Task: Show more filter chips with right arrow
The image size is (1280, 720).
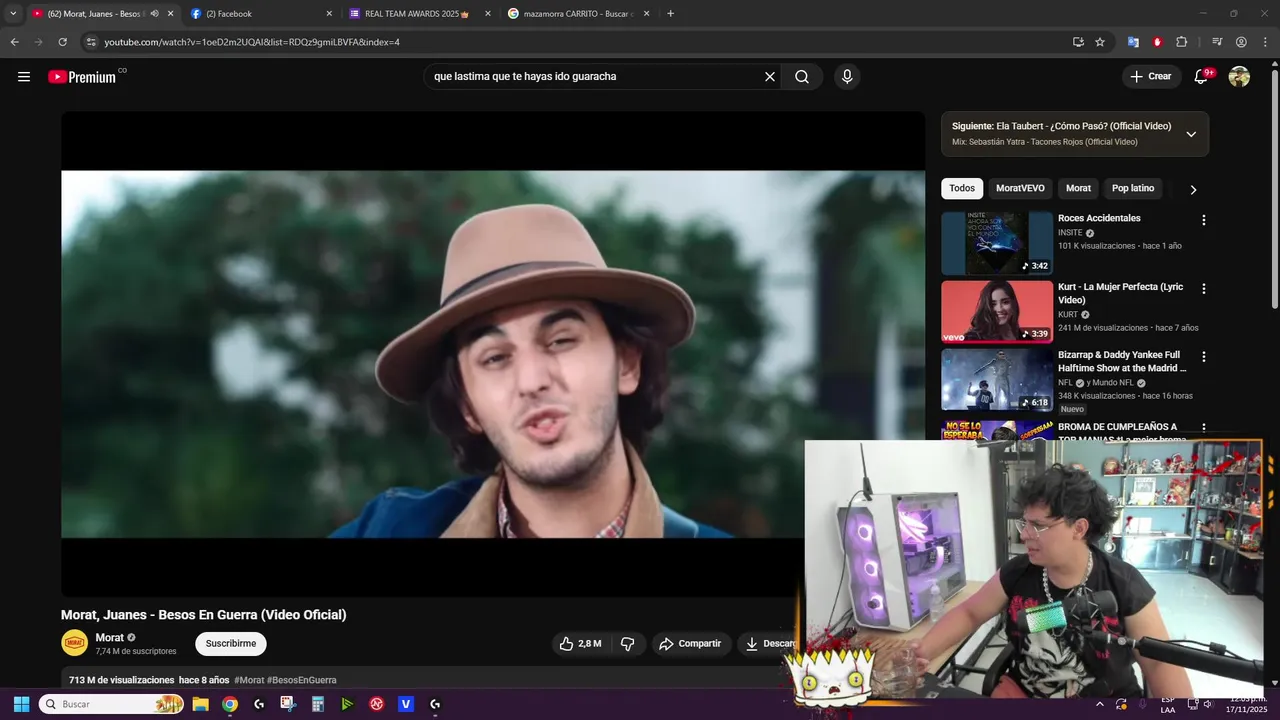Action: pyautogui.click(x=1192, y=189)
